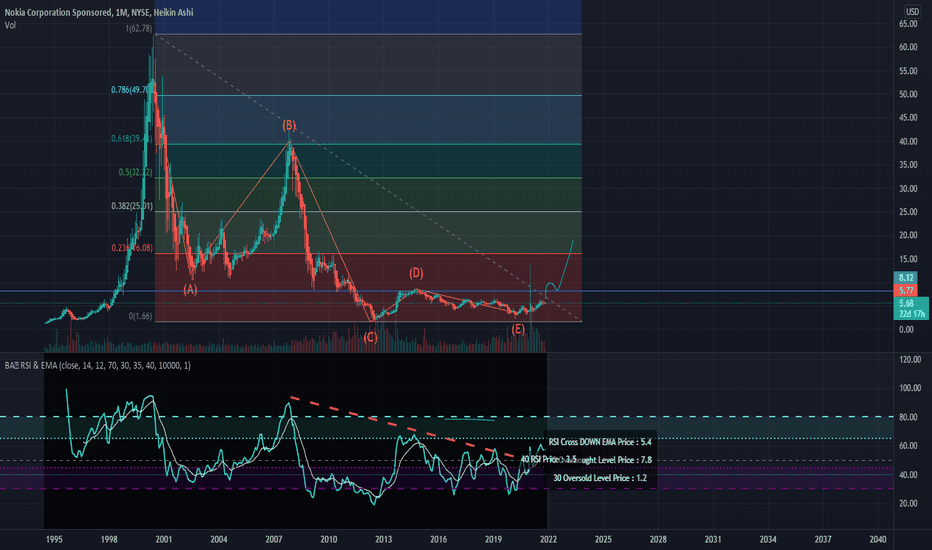Click the 8.12 price tag on axis
Screen dimensions: 932x550
(906, 278)
